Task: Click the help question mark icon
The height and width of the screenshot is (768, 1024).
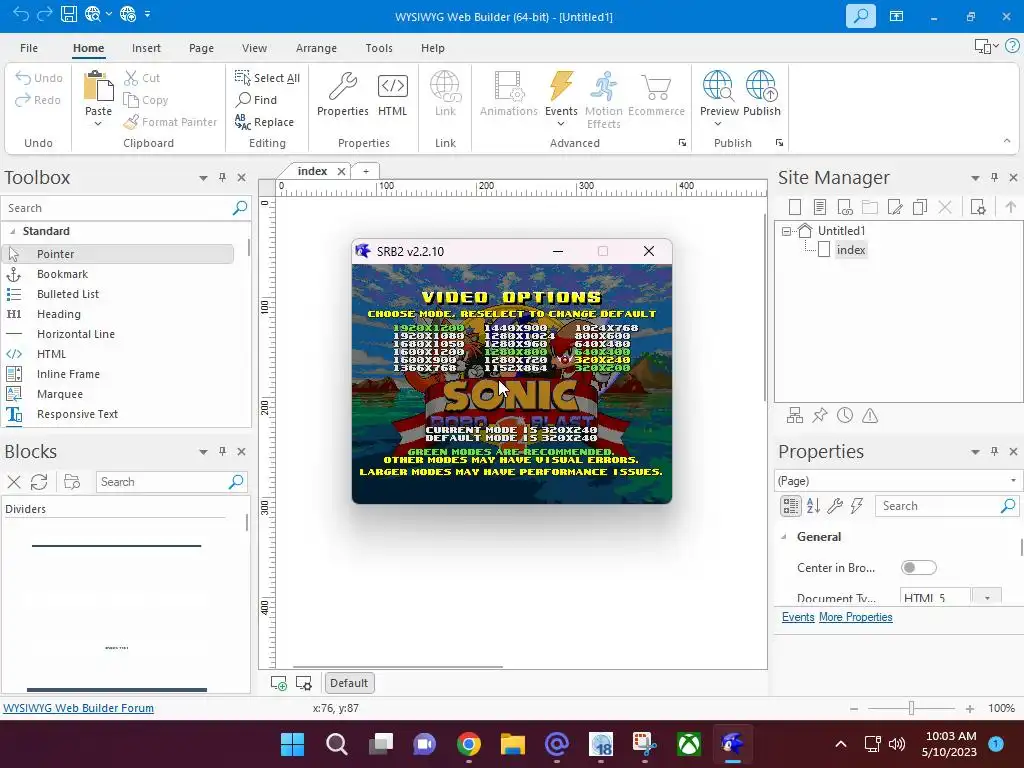Action: click(1012, 46)
